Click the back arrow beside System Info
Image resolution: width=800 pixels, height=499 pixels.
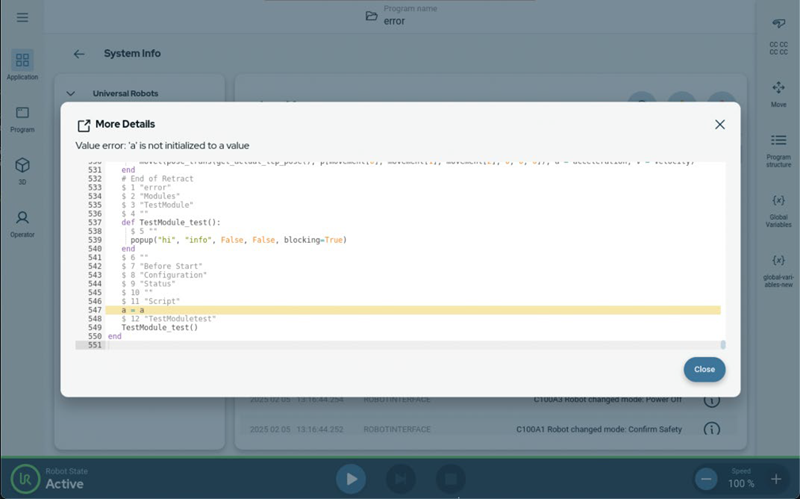80,54
